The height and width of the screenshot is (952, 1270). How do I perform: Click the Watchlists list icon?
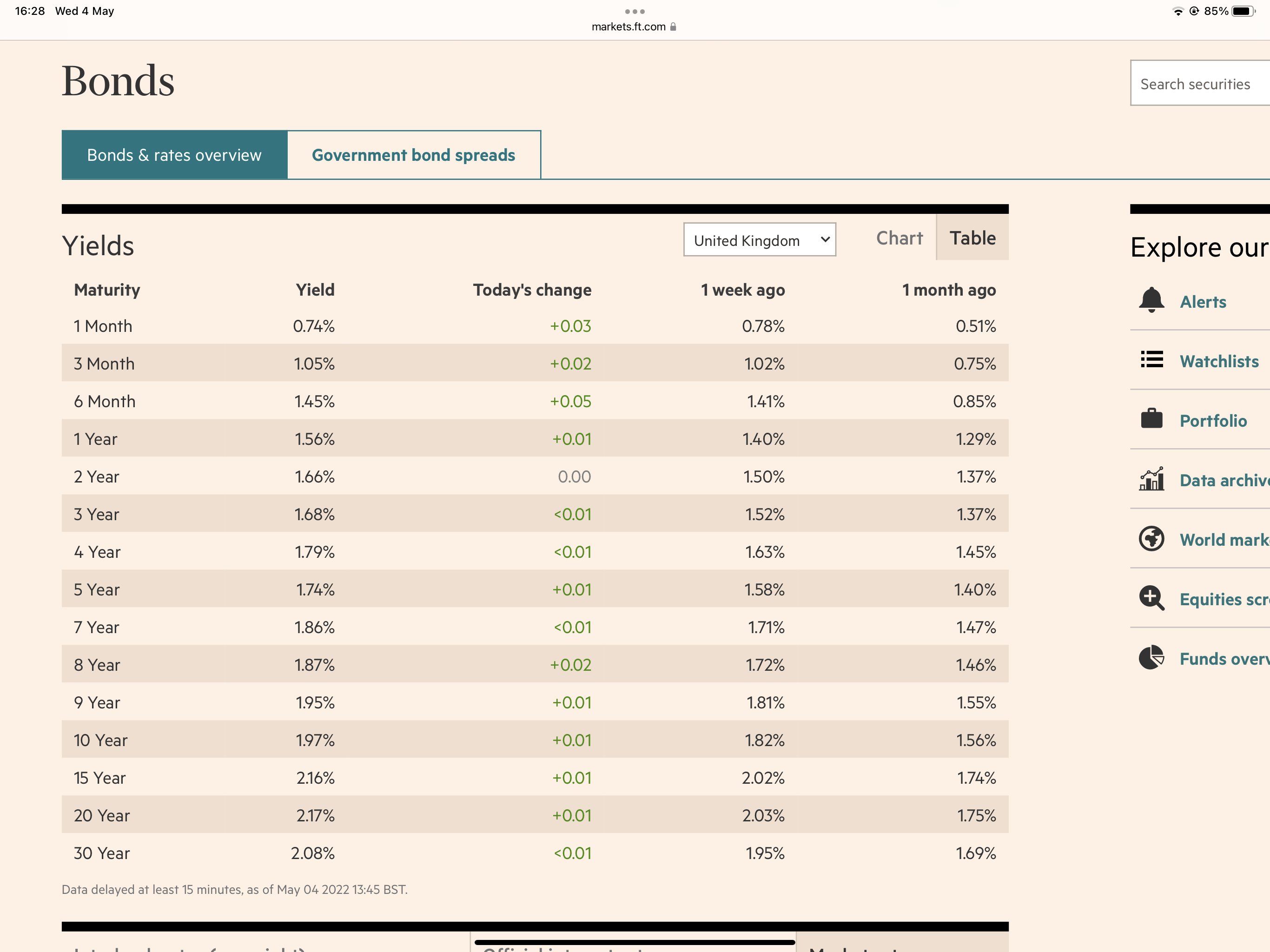click(x=1151, y=359)
